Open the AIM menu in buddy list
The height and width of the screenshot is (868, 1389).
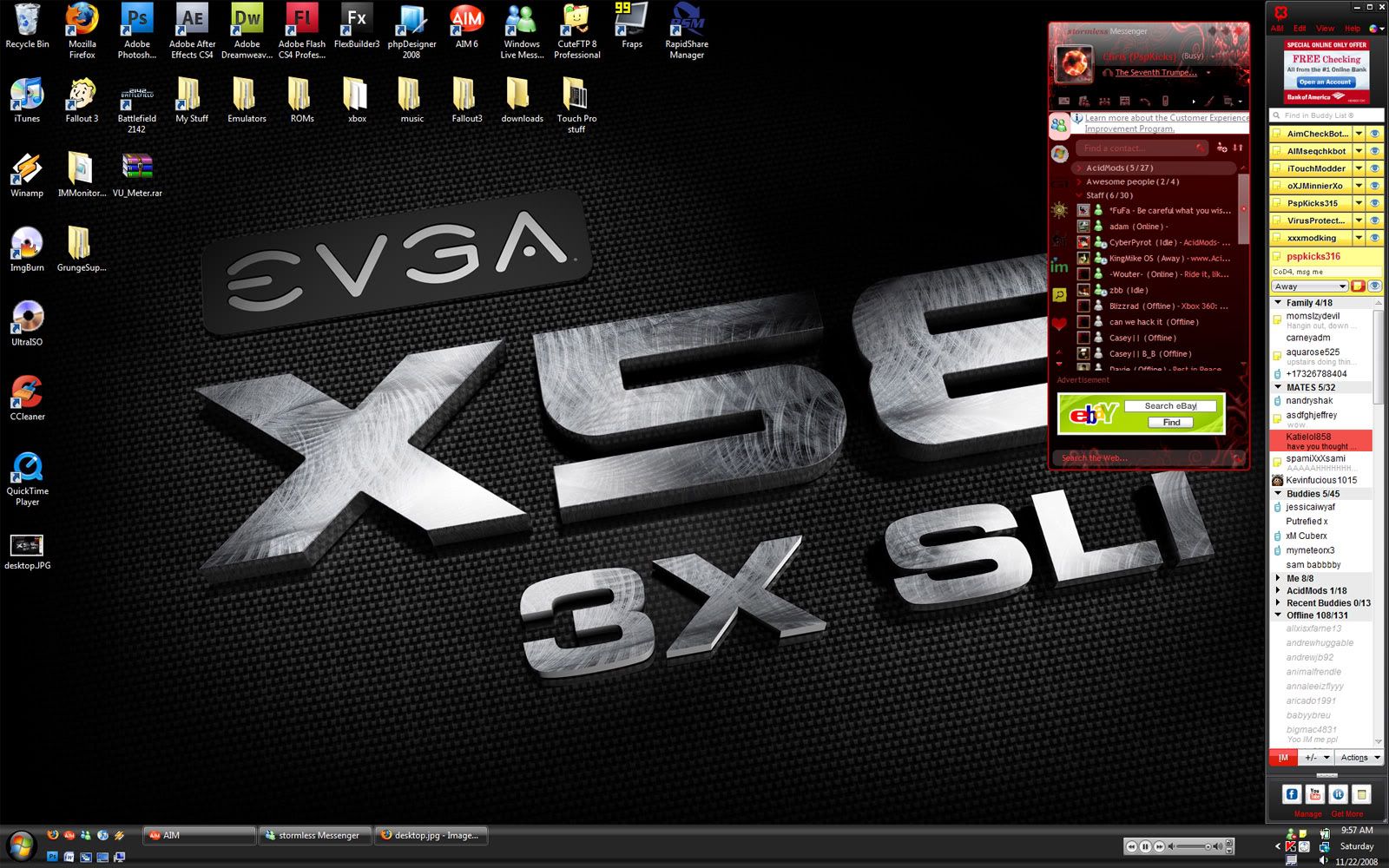(1277, 28)
